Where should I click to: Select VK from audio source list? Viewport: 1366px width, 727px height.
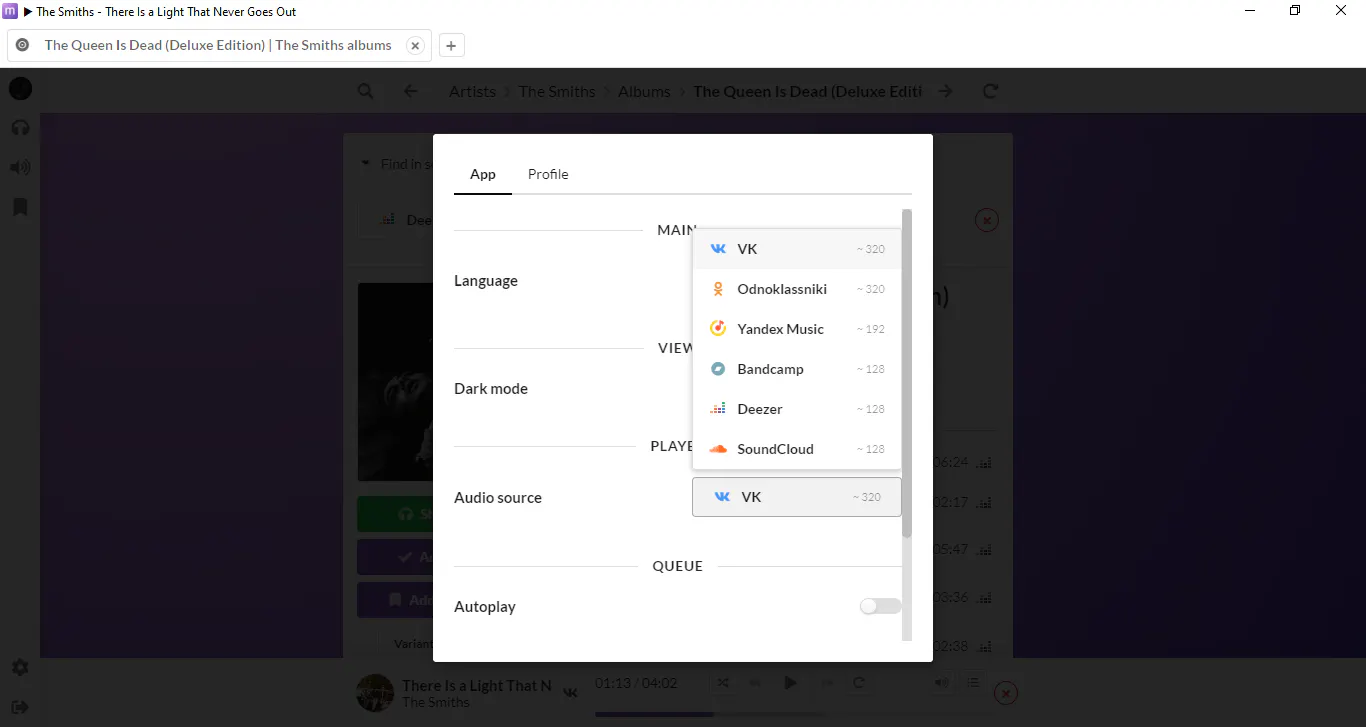point(797,249)
